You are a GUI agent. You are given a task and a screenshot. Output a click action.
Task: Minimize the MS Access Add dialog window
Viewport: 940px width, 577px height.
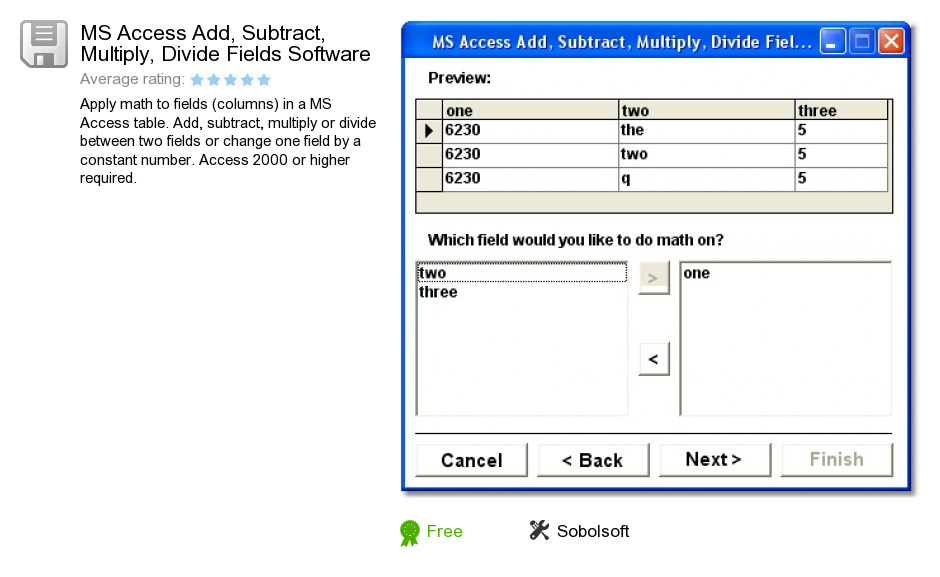pos(832,41)
